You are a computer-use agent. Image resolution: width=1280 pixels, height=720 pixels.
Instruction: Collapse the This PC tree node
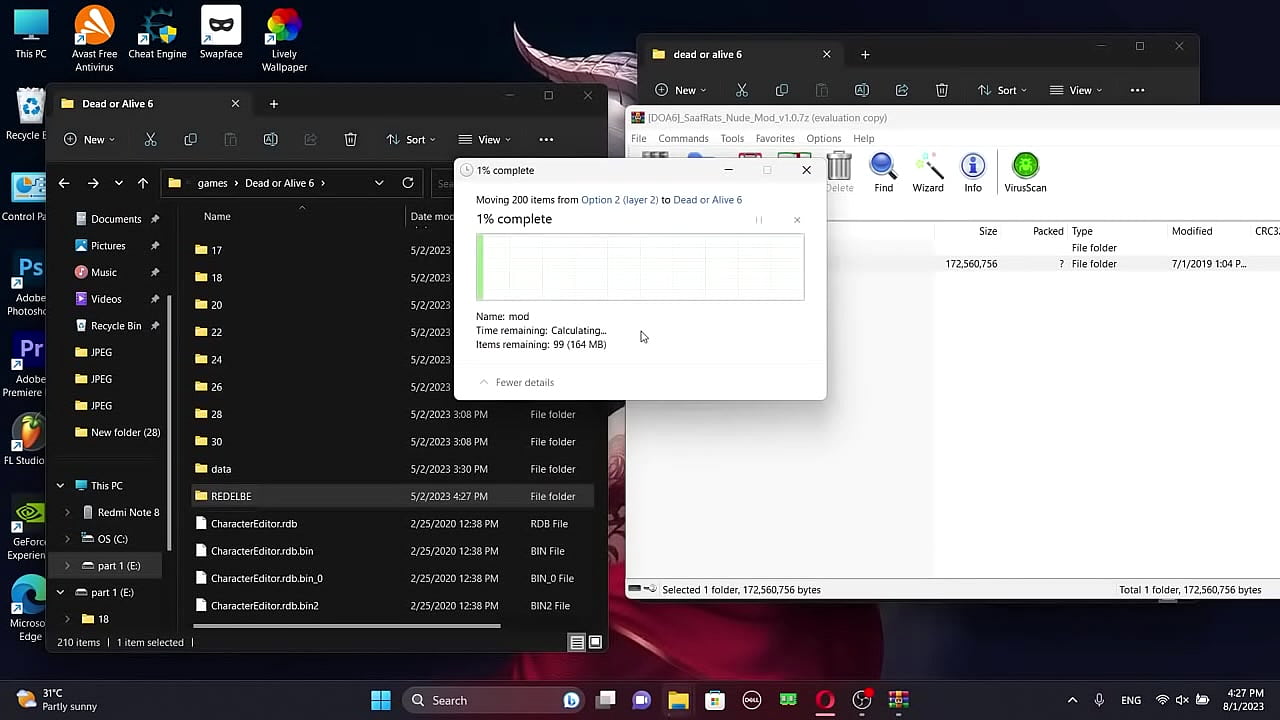[60, 486]
